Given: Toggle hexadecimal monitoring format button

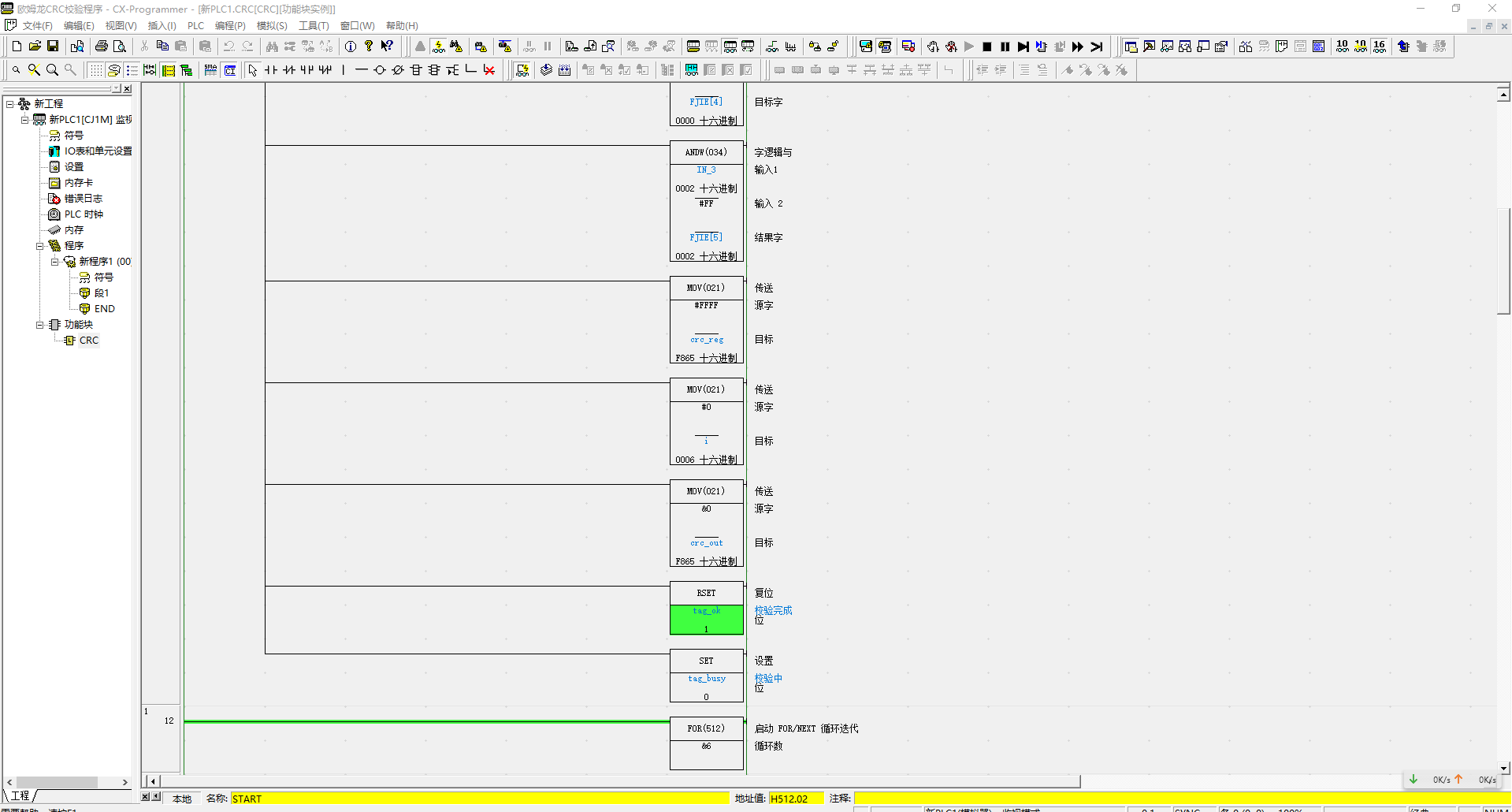Looking at the screenshot, I should click(1379, 47).
